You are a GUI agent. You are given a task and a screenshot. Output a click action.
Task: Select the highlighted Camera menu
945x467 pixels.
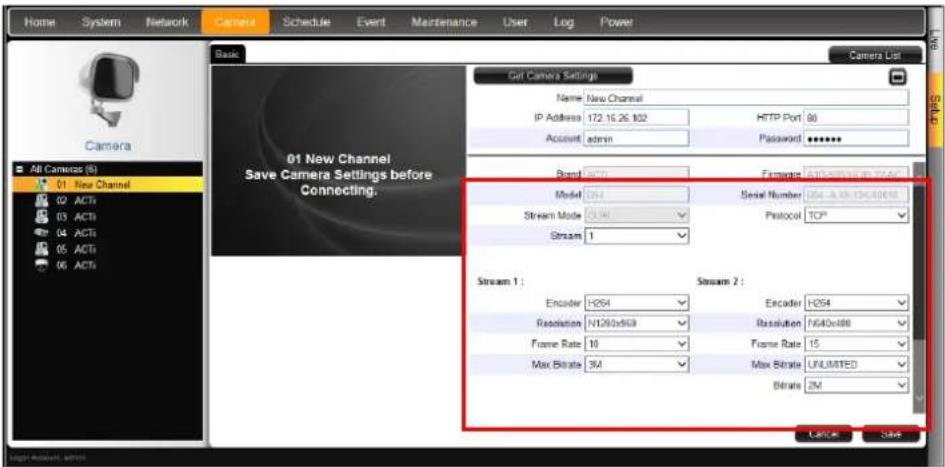(235, 22)
